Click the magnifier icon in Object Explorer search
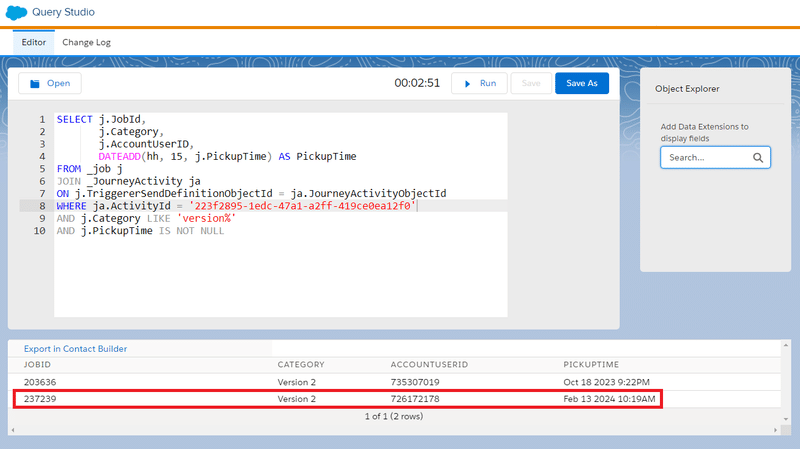The height and width of the screenshot is (449, 800). click(758, 158)
